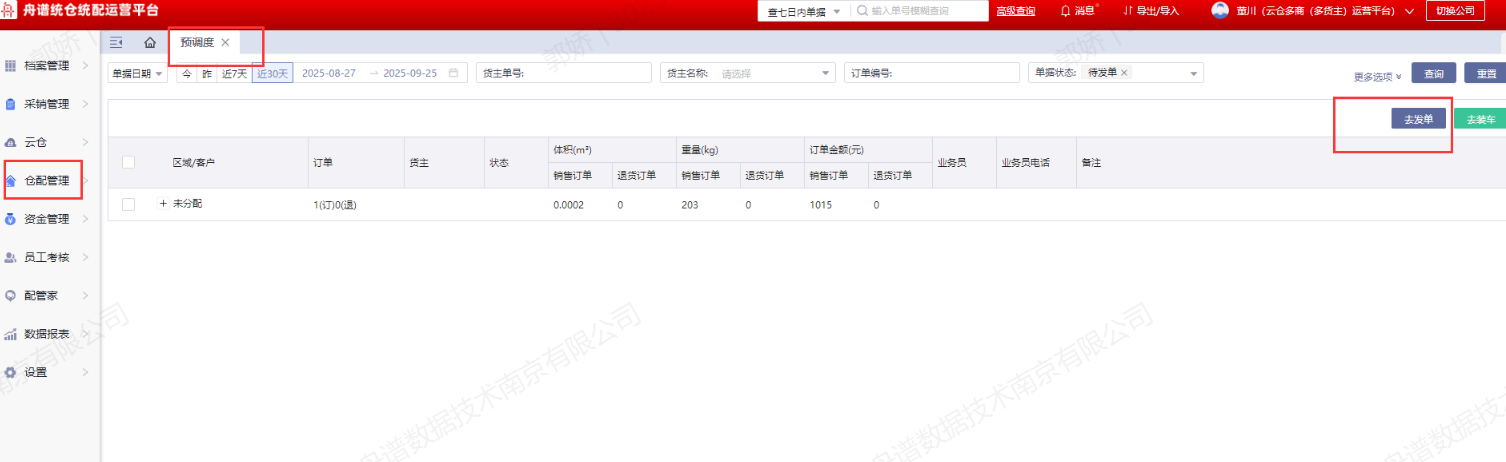The image size is (1506, 462).
Task: Click the calendar icon in the date range field
Action: click(x=454, y=73)
